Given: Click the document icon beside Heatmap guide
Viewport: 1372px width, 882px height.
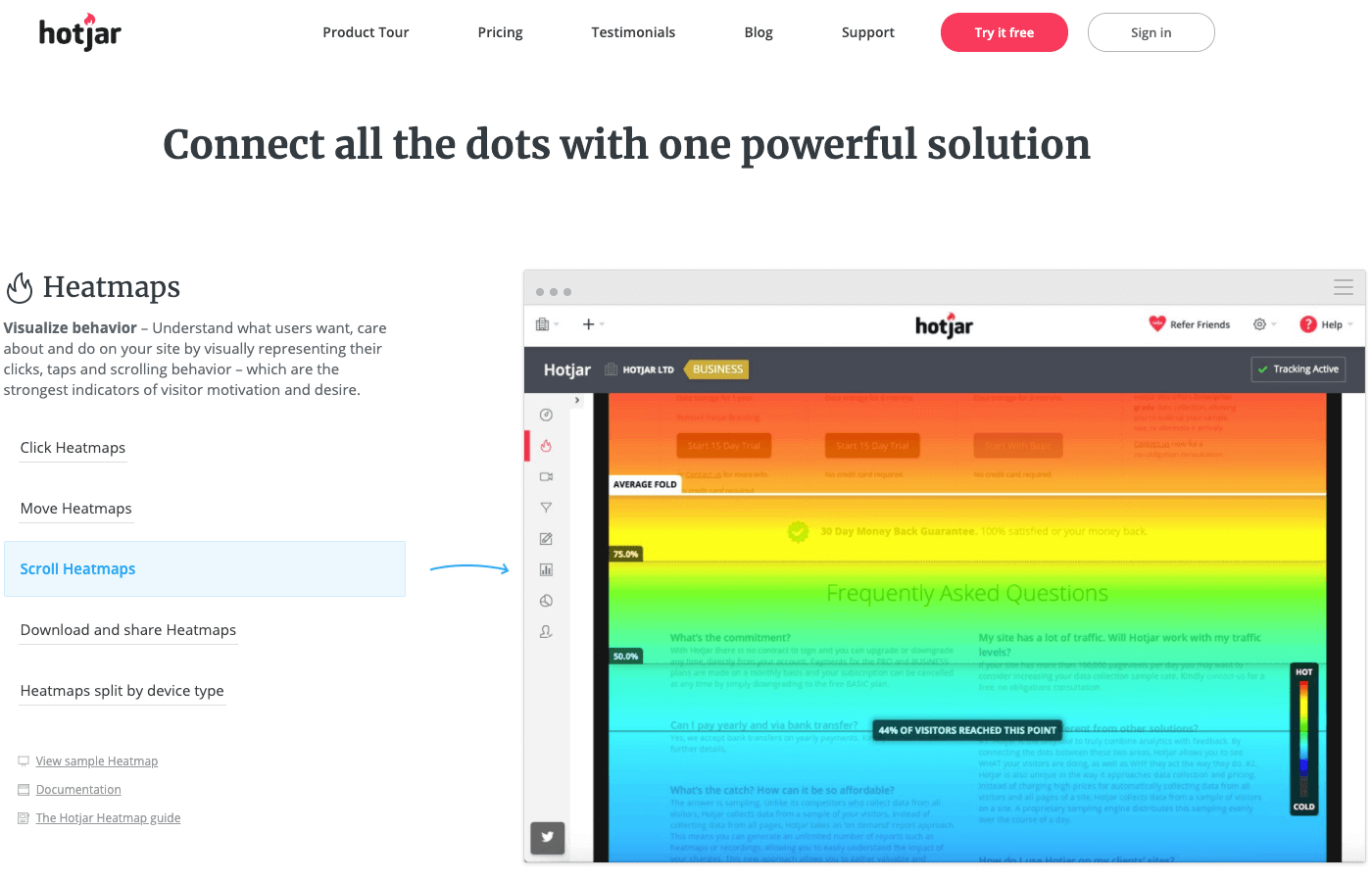Looking at the screenshot, I should click(x=24, y=818).
